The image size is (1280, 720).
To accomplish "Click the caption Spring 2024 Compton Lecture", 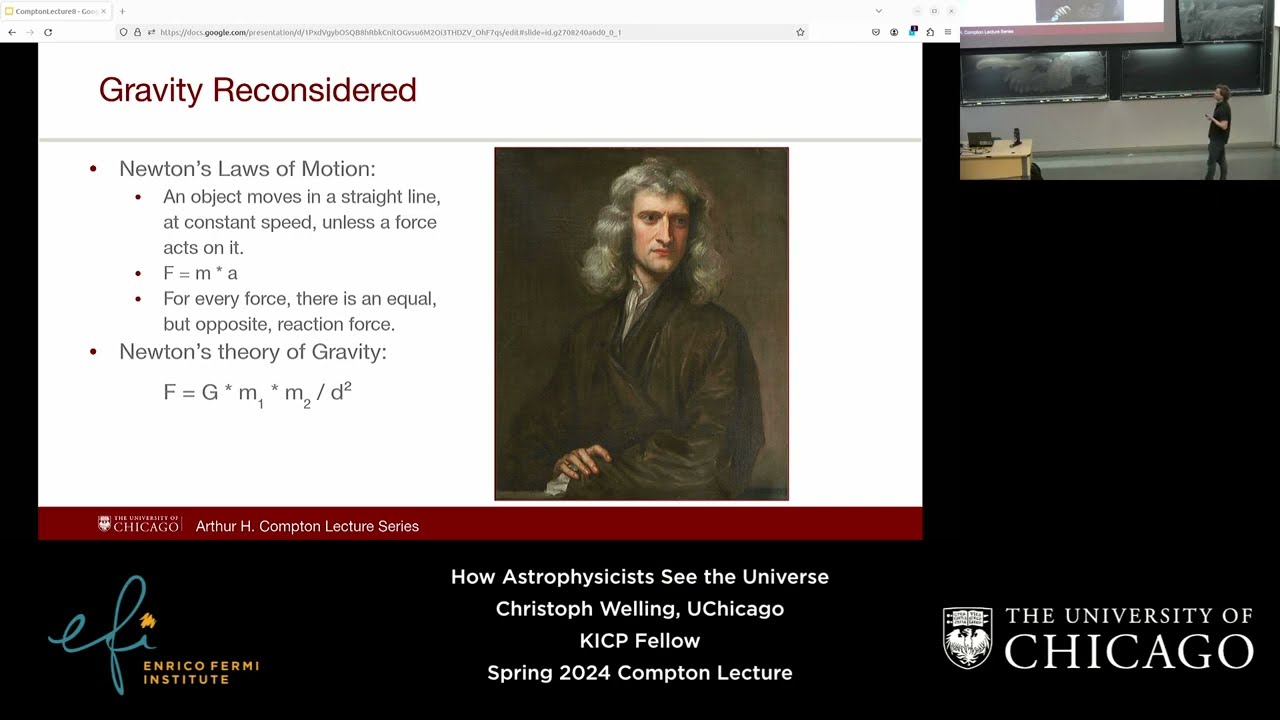I will pos(640,673).
